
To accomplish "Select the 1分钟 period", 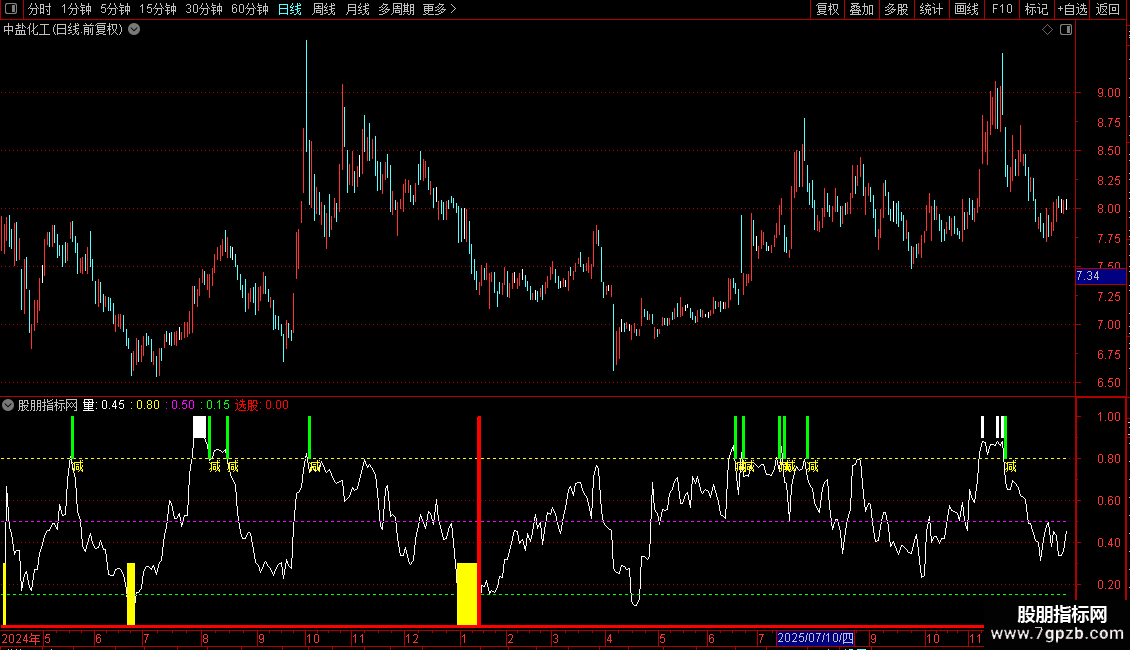I will [x=76, y=9].
